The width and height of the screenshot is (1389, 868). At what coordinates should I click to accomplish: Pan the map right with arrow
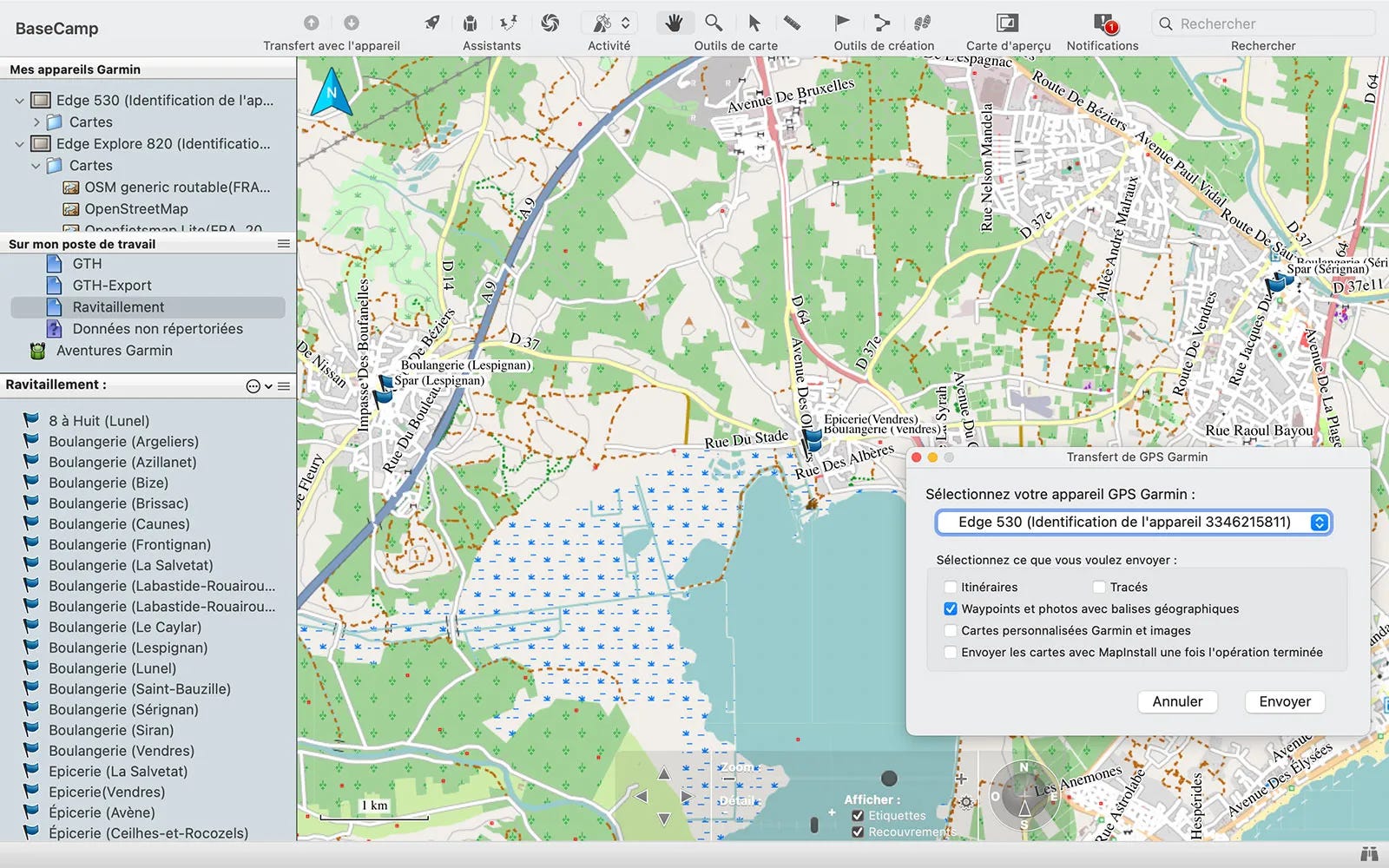[687, 796]
